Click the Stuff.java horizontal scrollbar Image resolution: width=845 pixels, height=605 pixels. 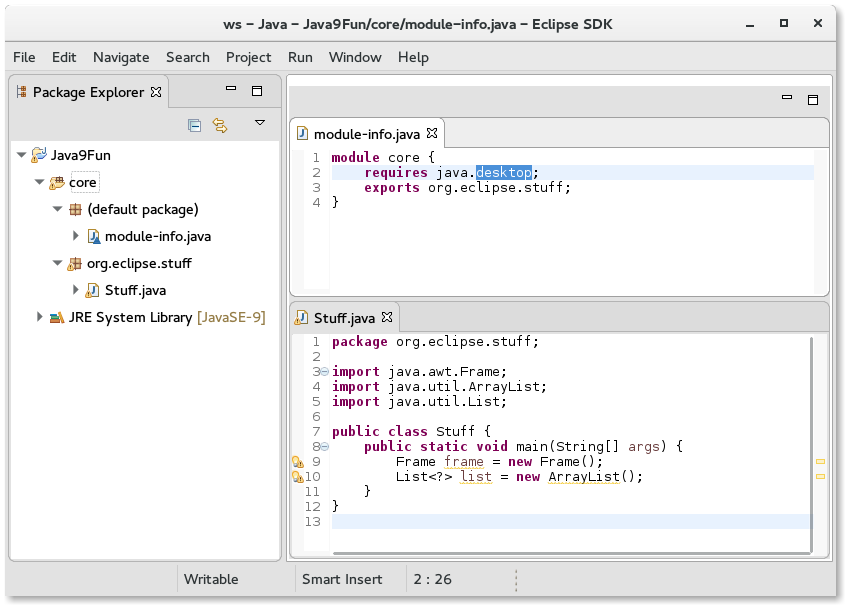tap(572, 553)
